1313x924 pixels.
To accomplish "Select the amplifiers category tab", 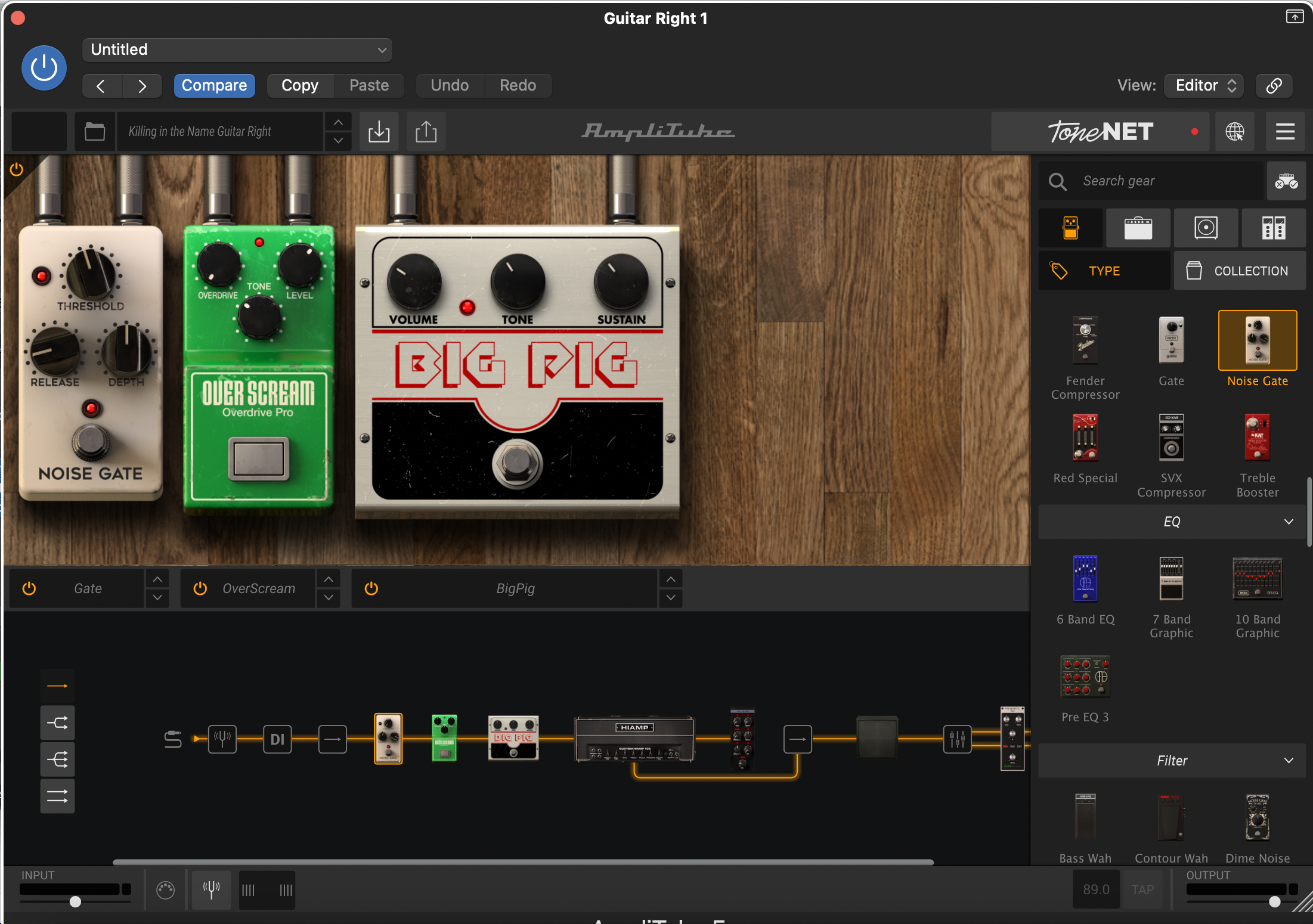I will (x=1138, y=228).
